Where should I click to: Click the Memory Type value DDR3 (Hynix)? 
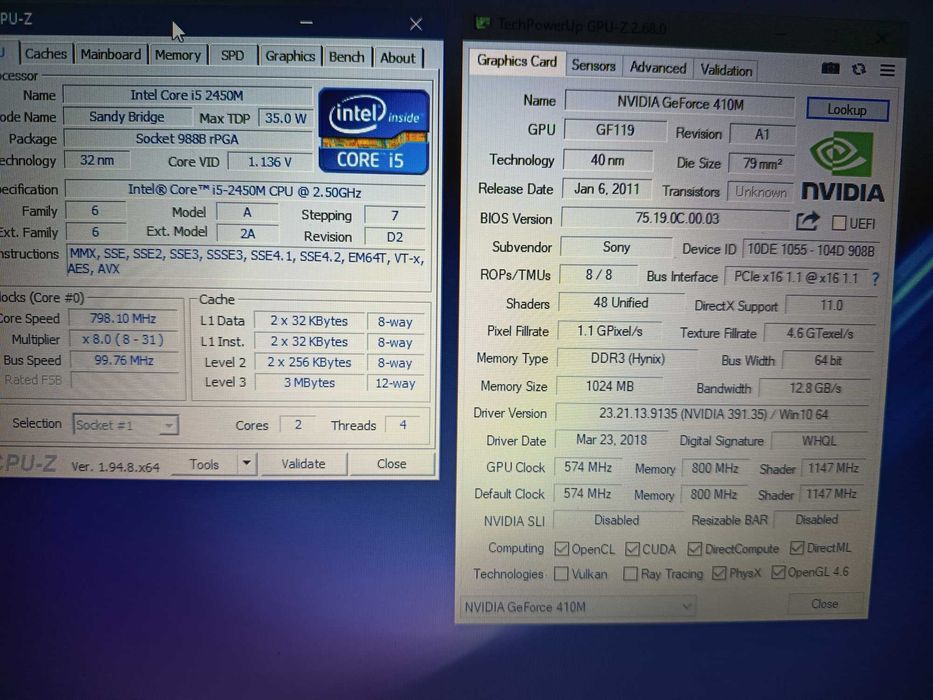point(627,359)
